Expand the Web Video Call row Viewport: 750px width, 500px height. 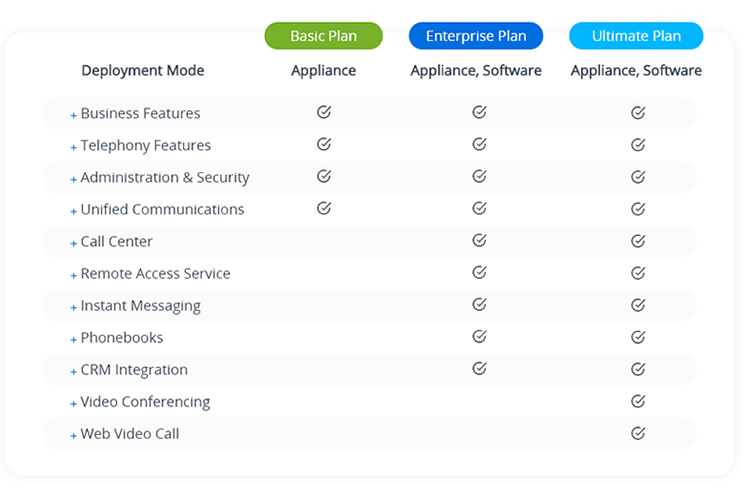point(74,435)
